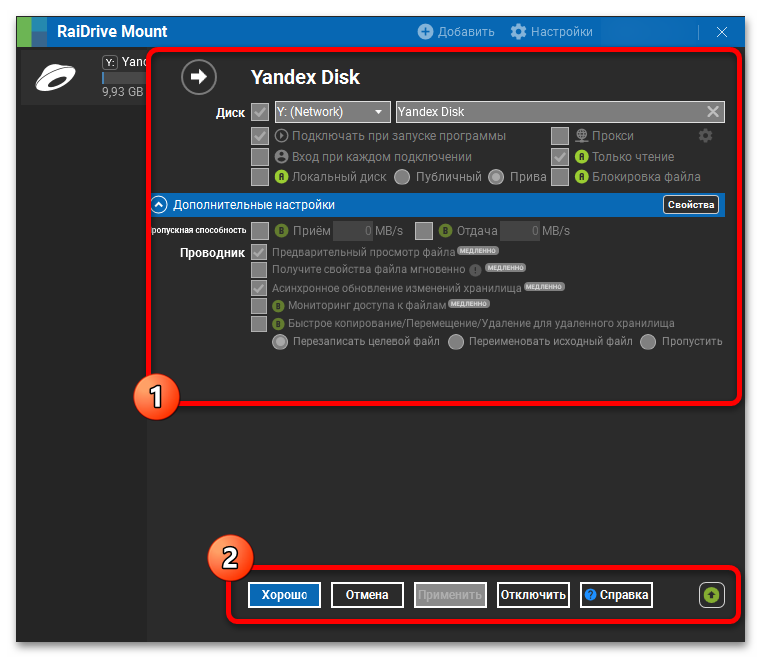Click the info icon after Получите свойства файла
Image resolution: width=761 pixels, height=658 pixels.
tap(475, 270)
